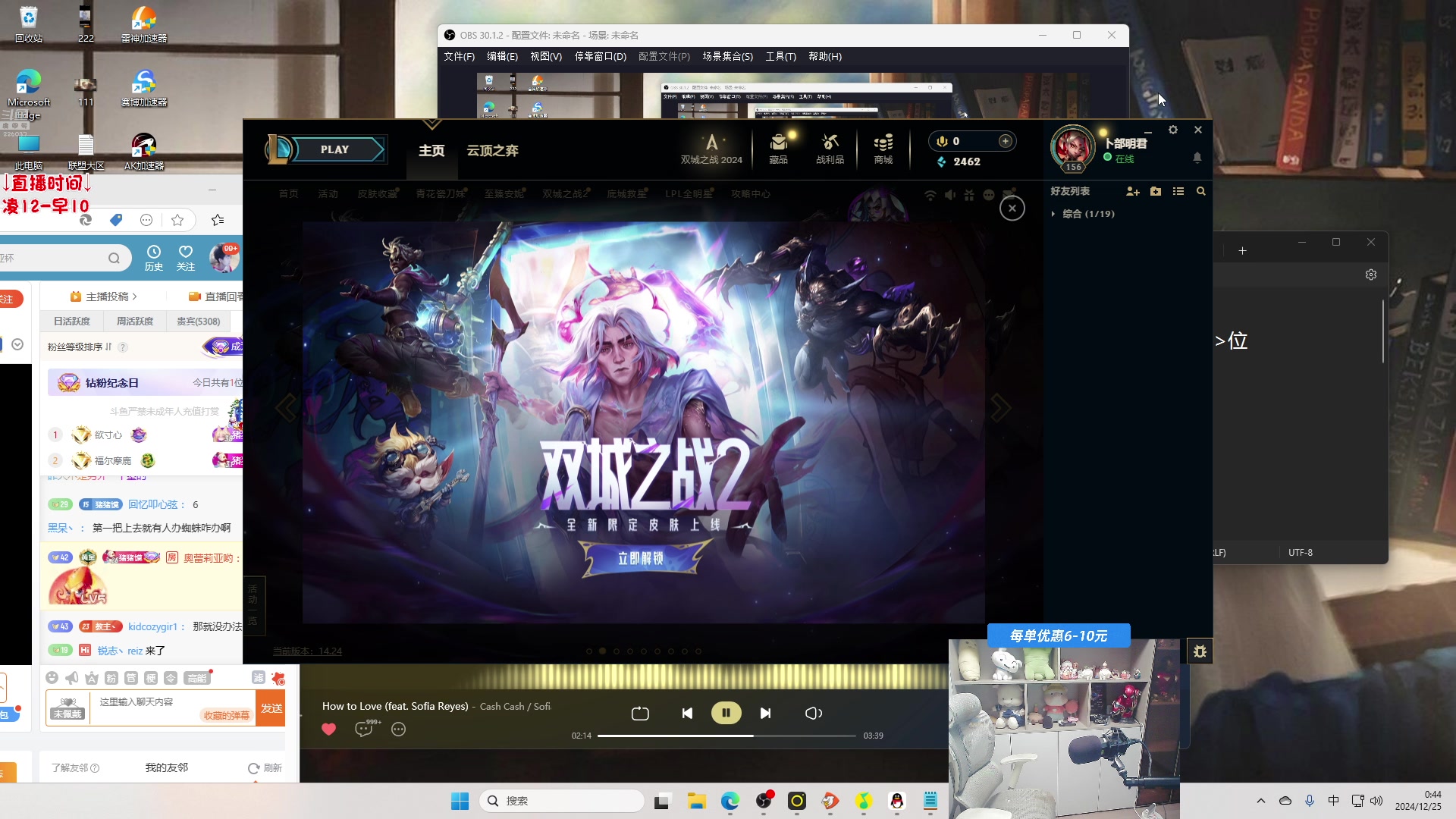This screenshot has width=1456, height=819.
Task: Go to previous banner with left arrow
Action: point(287,408)
